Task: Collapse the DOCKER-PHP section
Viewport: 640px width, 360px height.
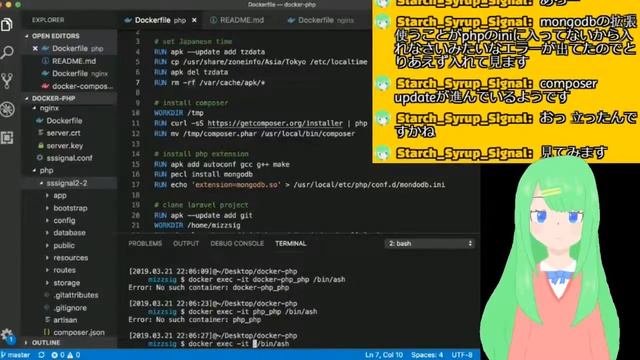Action: point(69,98)
